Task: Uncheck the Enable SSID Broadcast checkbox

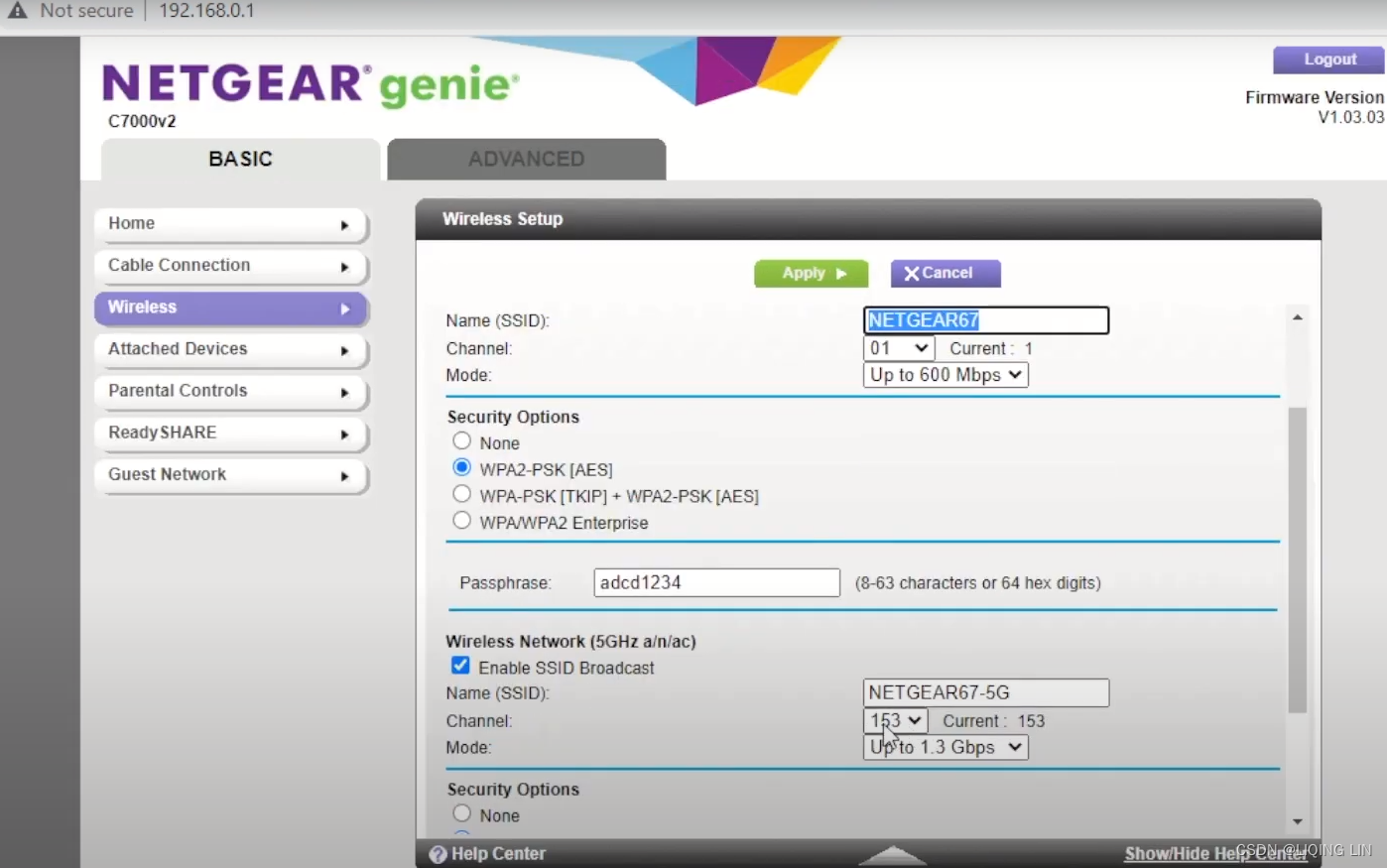Action: 460,665
